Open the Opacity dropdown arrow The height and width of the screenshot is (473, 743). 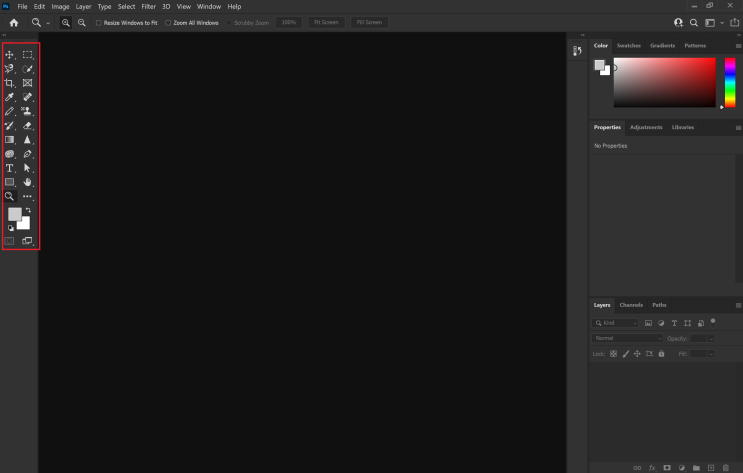pyautogui.click(x=711, y=338)
